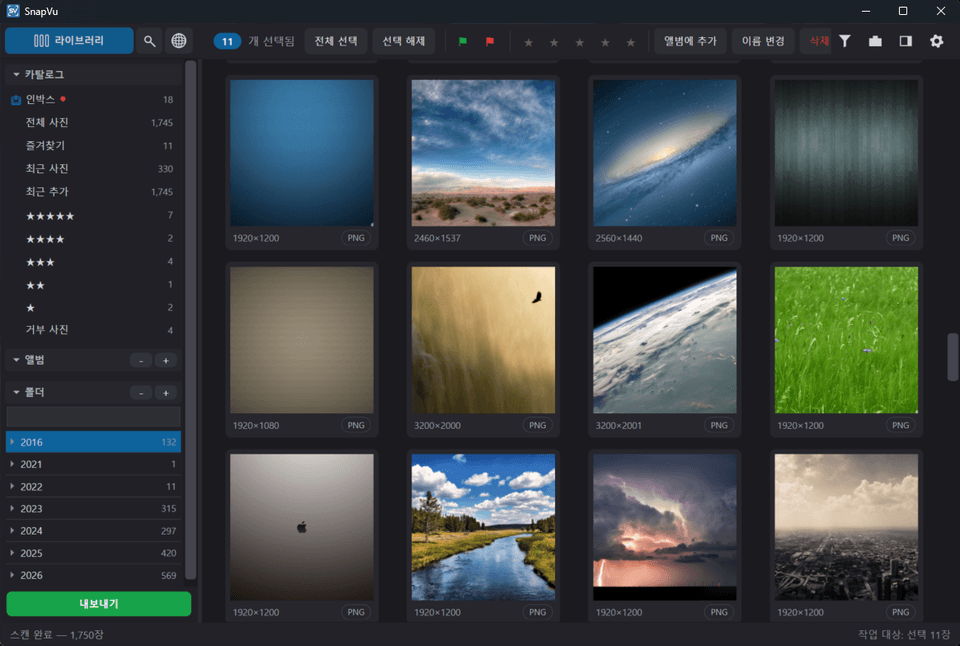
Task: Click the folder section minus button
Action: (x=141, y=393)
